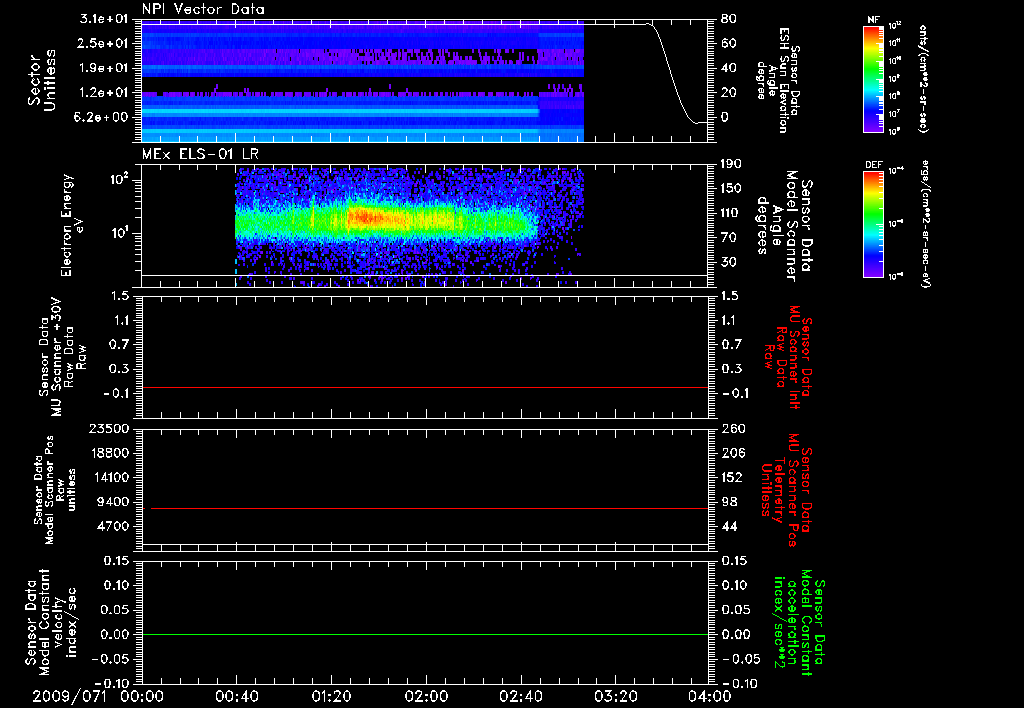Click the '206' telemetry tick value
1024x708 pixels.
[732, 453]
